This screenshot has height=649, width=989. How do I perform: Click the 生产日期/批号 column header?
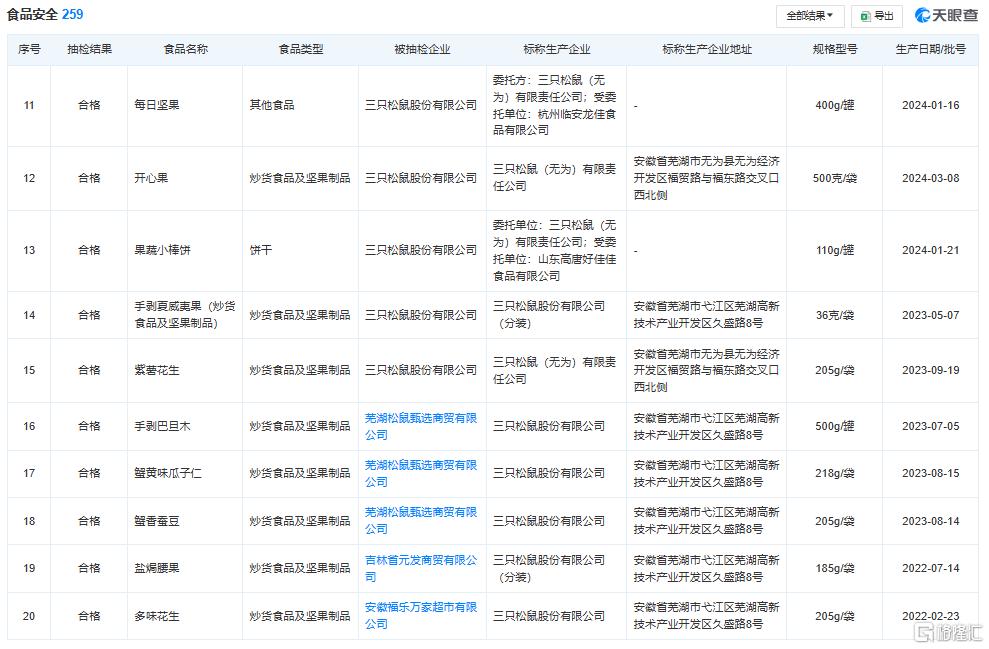930,49
